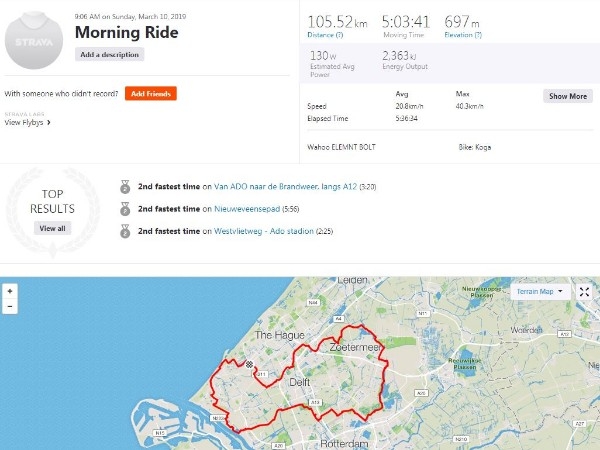Click the Strava athlete avatar placeholder

coord(34,40)
